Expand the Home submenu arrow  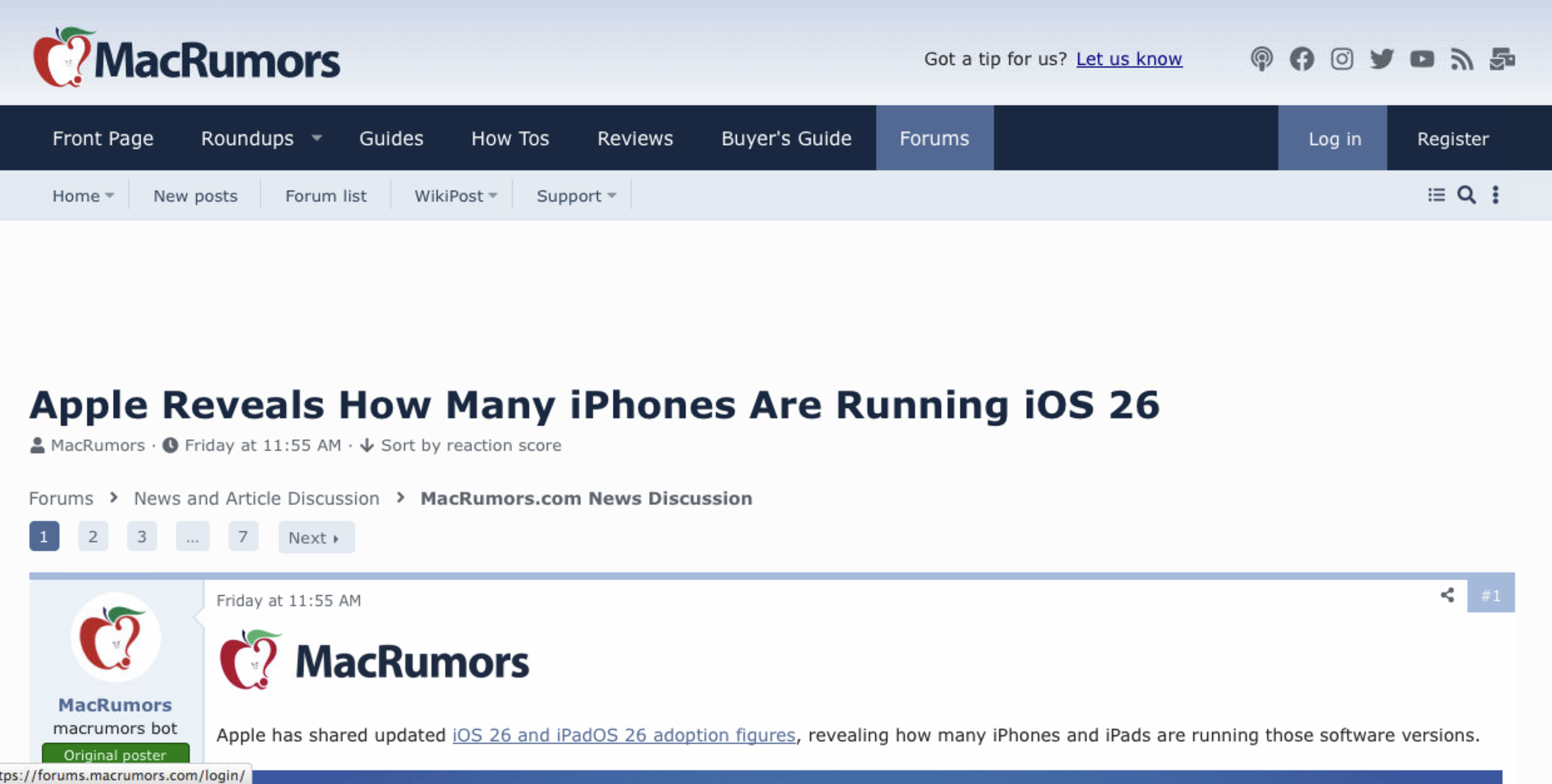pos(110,196)
